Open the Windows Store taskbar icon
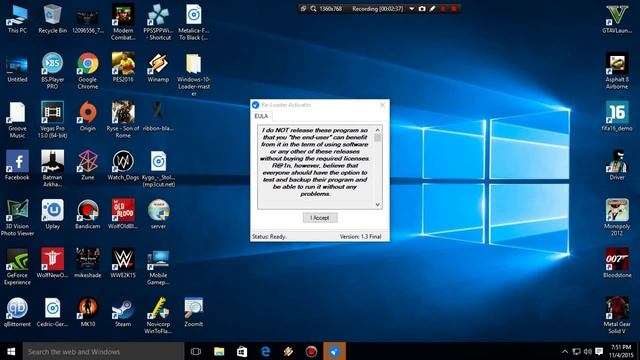This screenshot has width=640, height=360. pyautogui.click(x=242, y=351)
